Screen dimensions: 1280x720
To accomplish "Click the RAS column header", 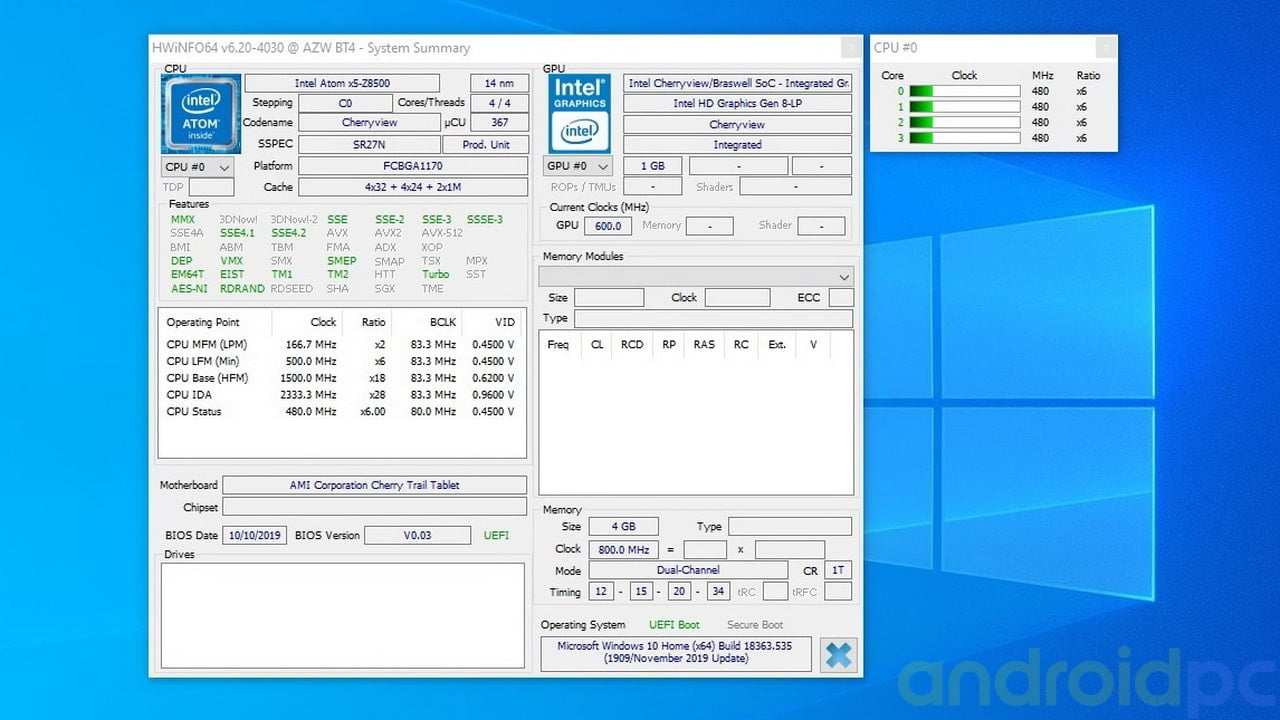I will (x=704, y=344).
